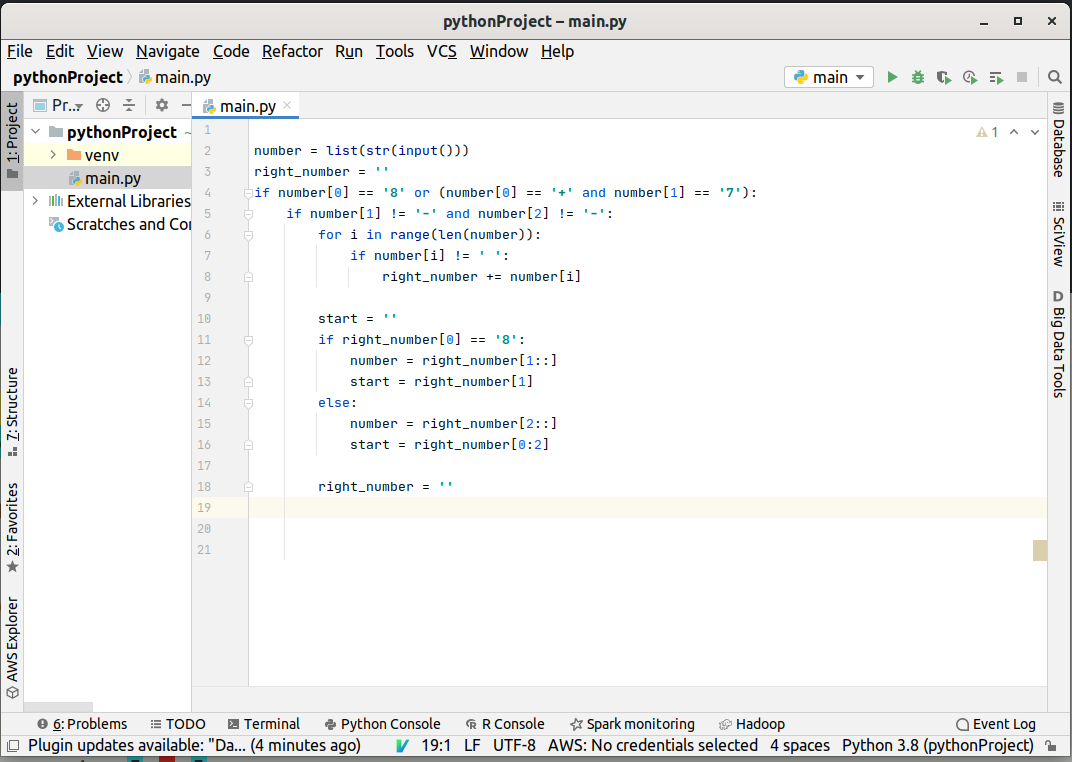Open the SciView tool window
Screen dimensions: 1072x762
[1058, 234]
